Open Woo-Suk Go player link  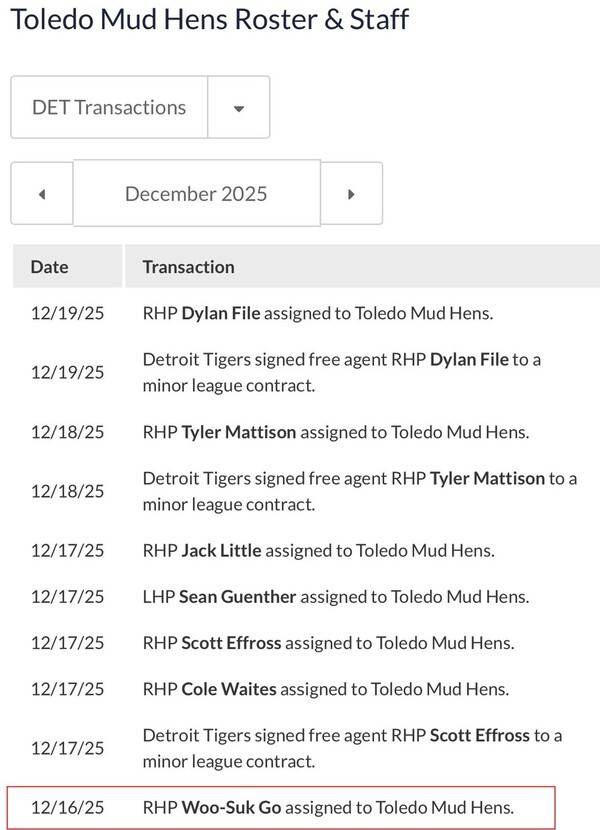[x=231, y=807]
